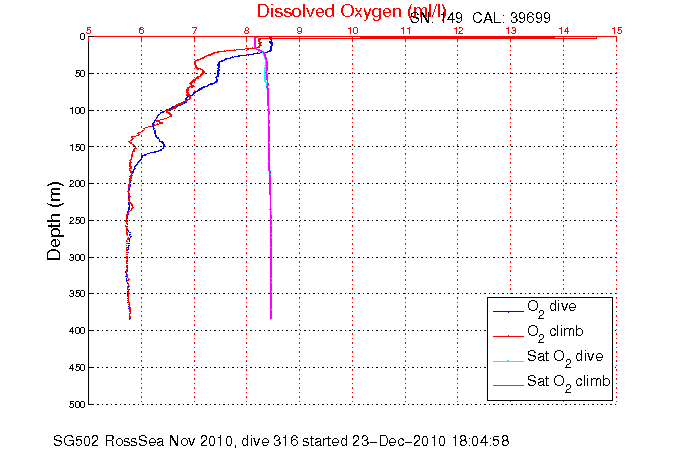Click the oxygen axis tick label 9

[300, 30]
